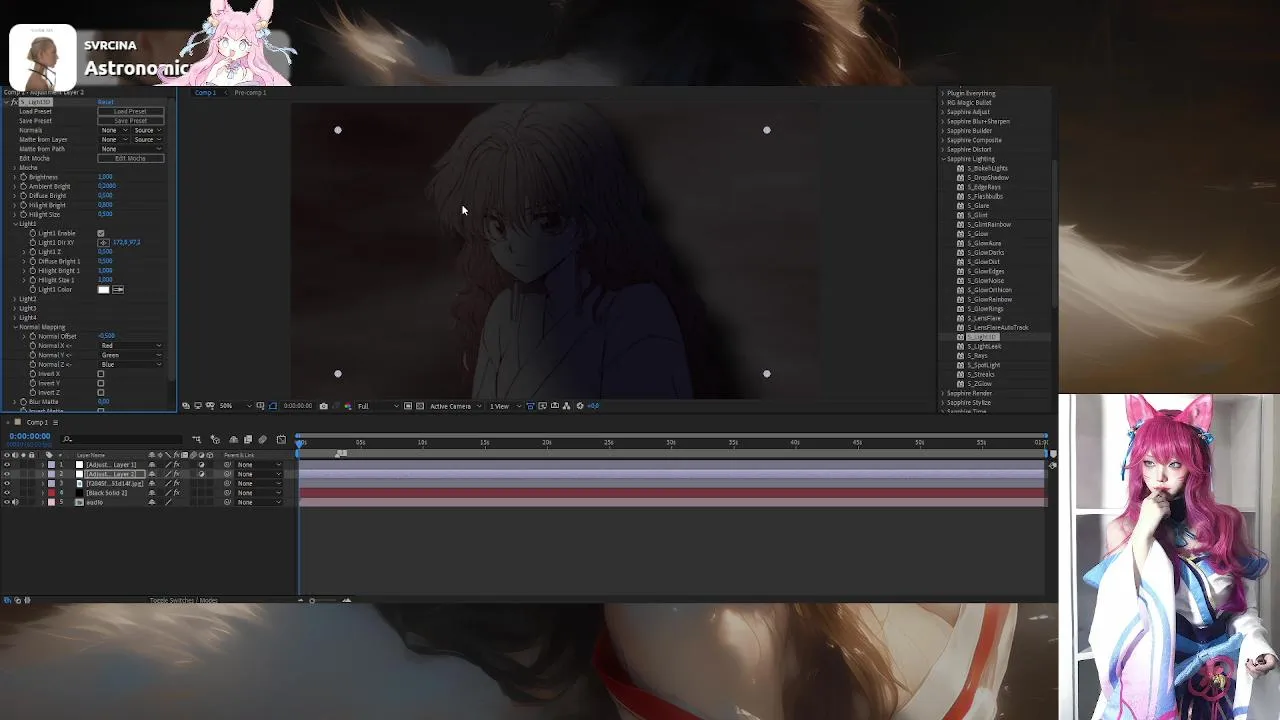Click the show channel color-wheel icon
This screenshot has height=720, width=1280.
click(x=348, y=406)
